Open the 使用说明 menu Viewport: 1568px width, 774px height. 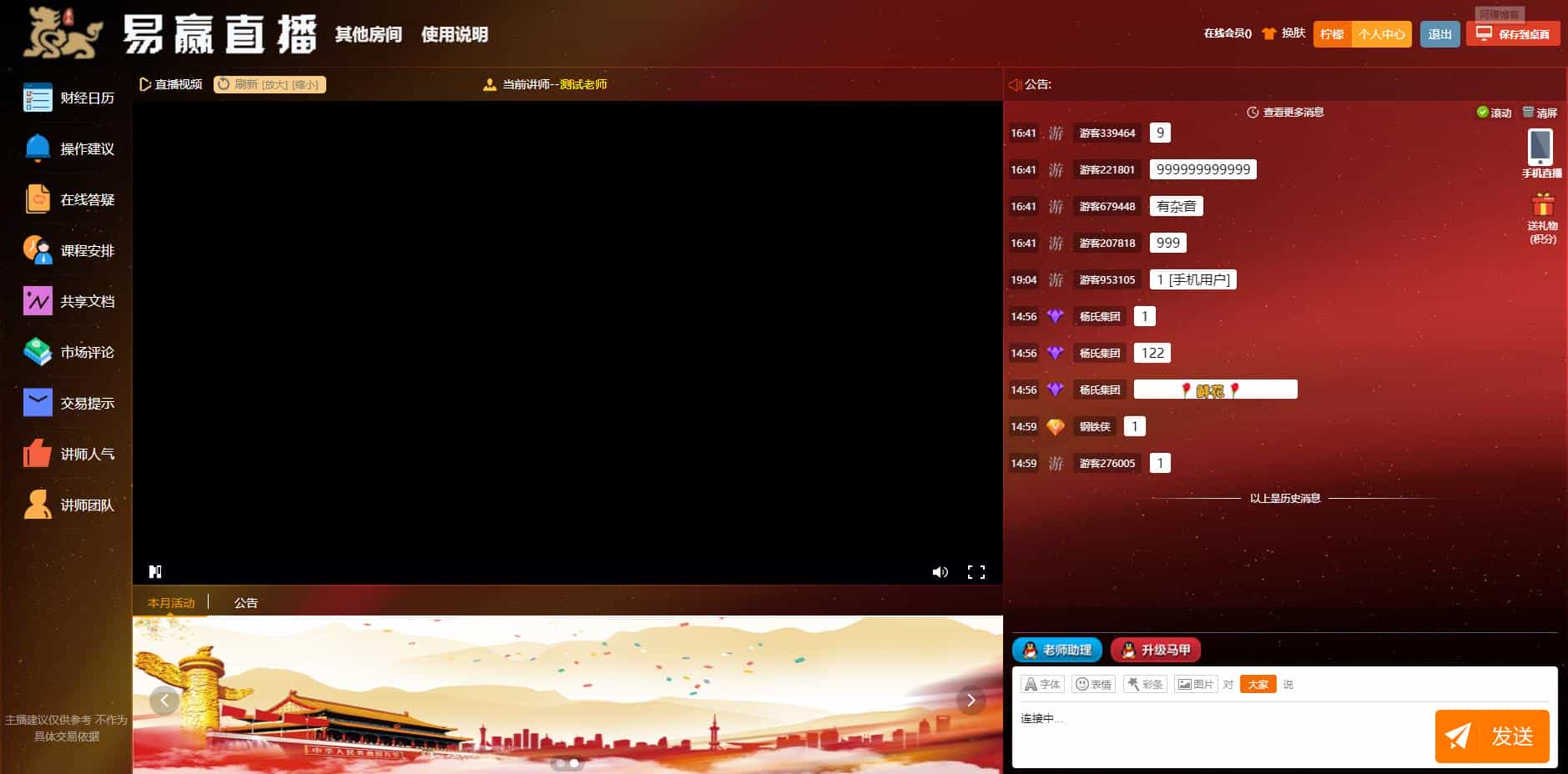(x=454, y=34)
